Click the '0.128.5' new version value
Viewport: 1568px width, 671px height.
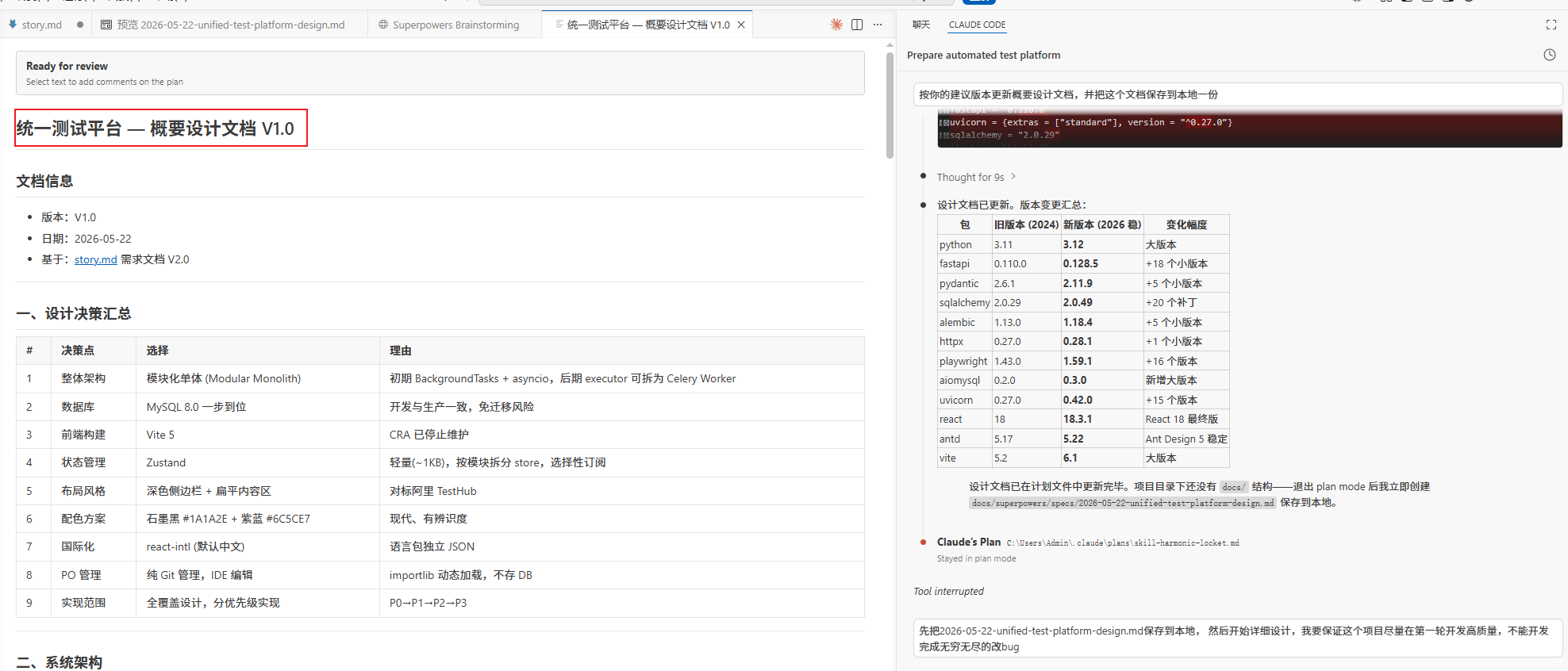(x=1081, y=263)
